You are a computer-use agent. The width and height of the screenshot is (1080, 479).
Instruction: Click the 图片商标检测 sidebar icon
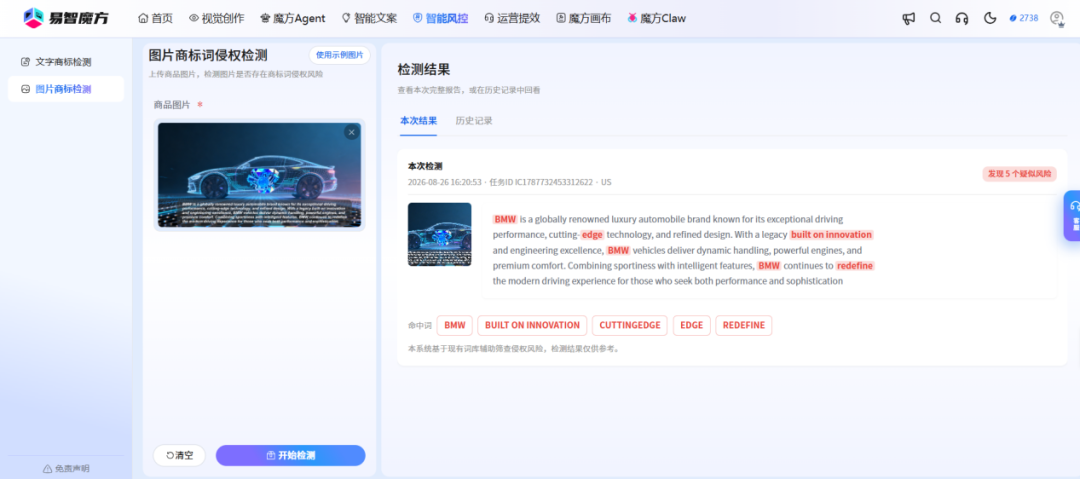(x=25, y=89)
